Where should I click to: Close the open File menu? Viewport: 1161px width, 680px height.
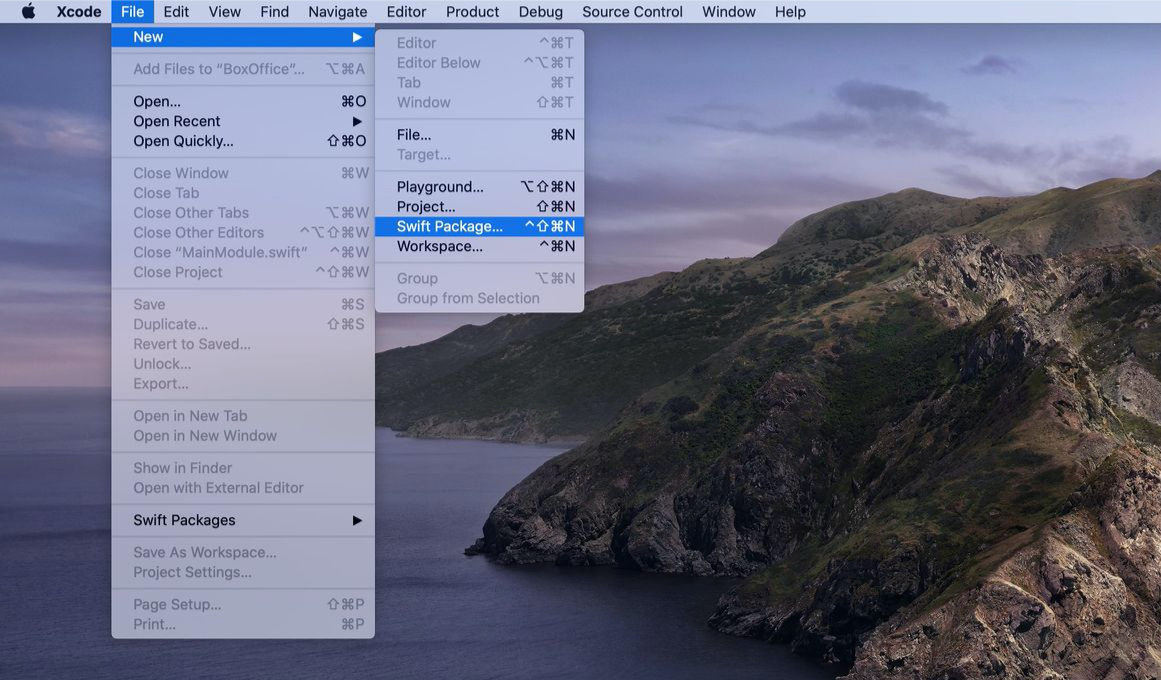coord(133,11)
